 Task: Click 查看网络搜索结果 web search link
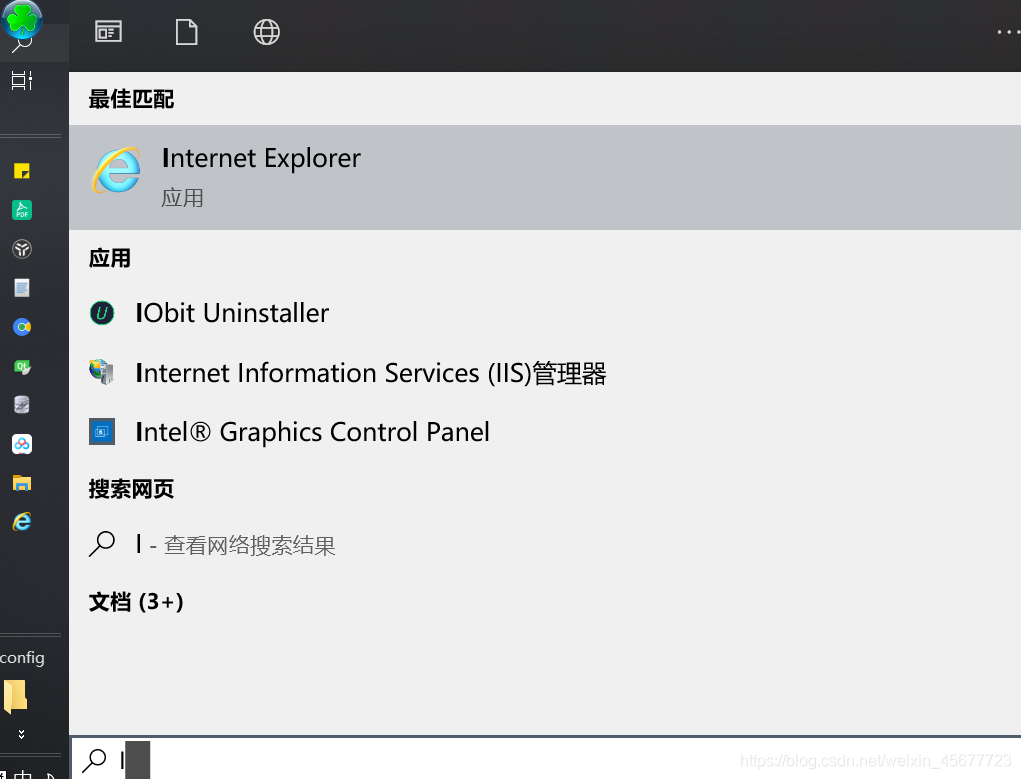click(249, 545)
